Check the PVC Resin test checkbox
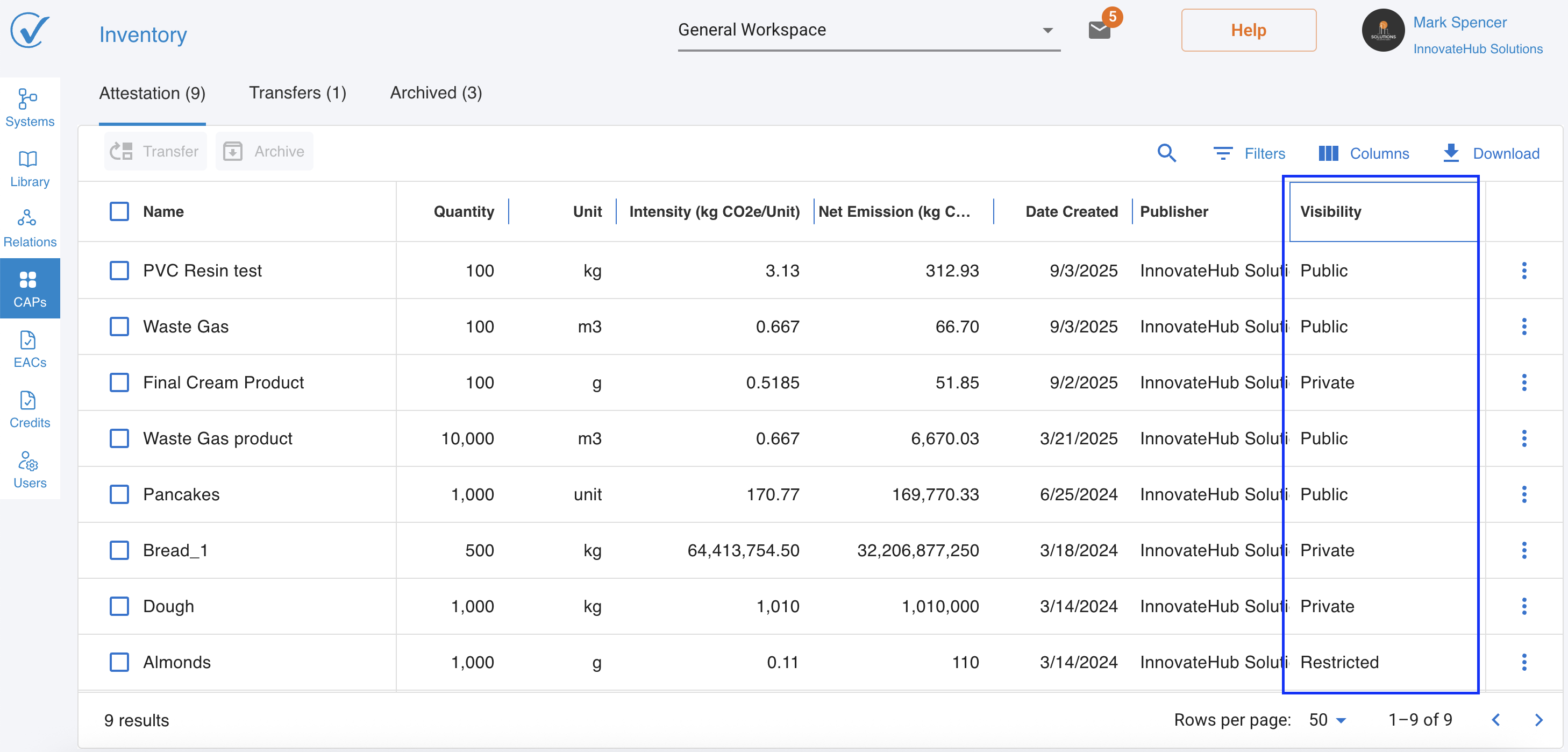Viewport: 1568px width, 752px height. coord(119,271)
